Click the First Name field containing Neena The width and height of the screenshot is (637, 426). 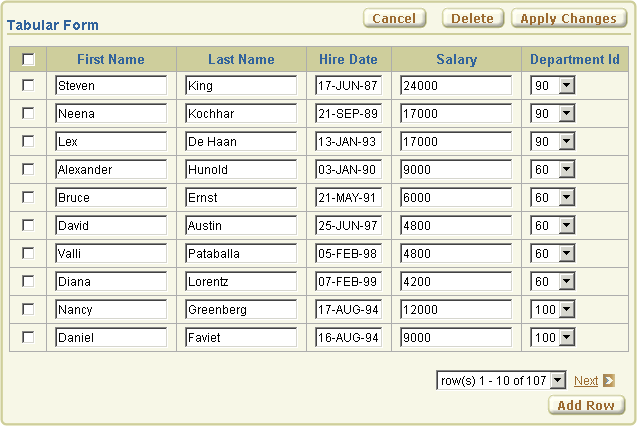pos(111,113)
